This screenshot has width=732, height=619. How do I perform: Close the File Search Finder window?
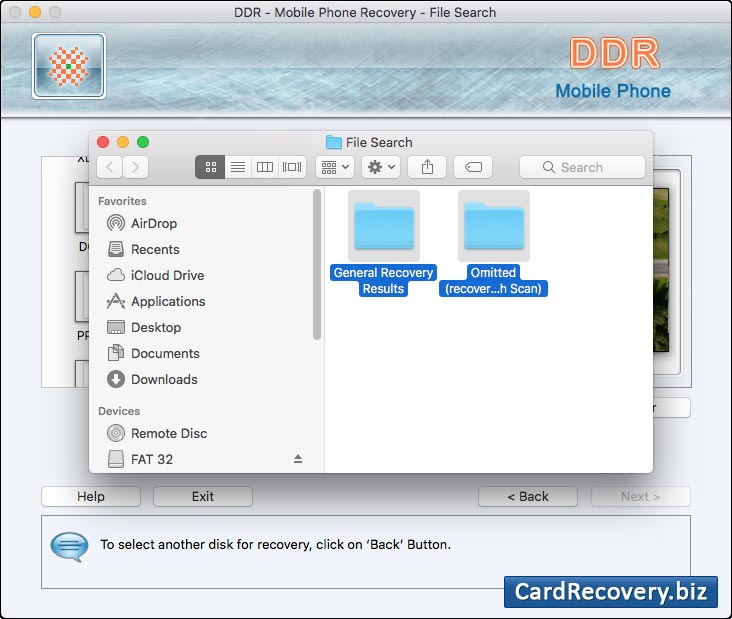[103, 142]
